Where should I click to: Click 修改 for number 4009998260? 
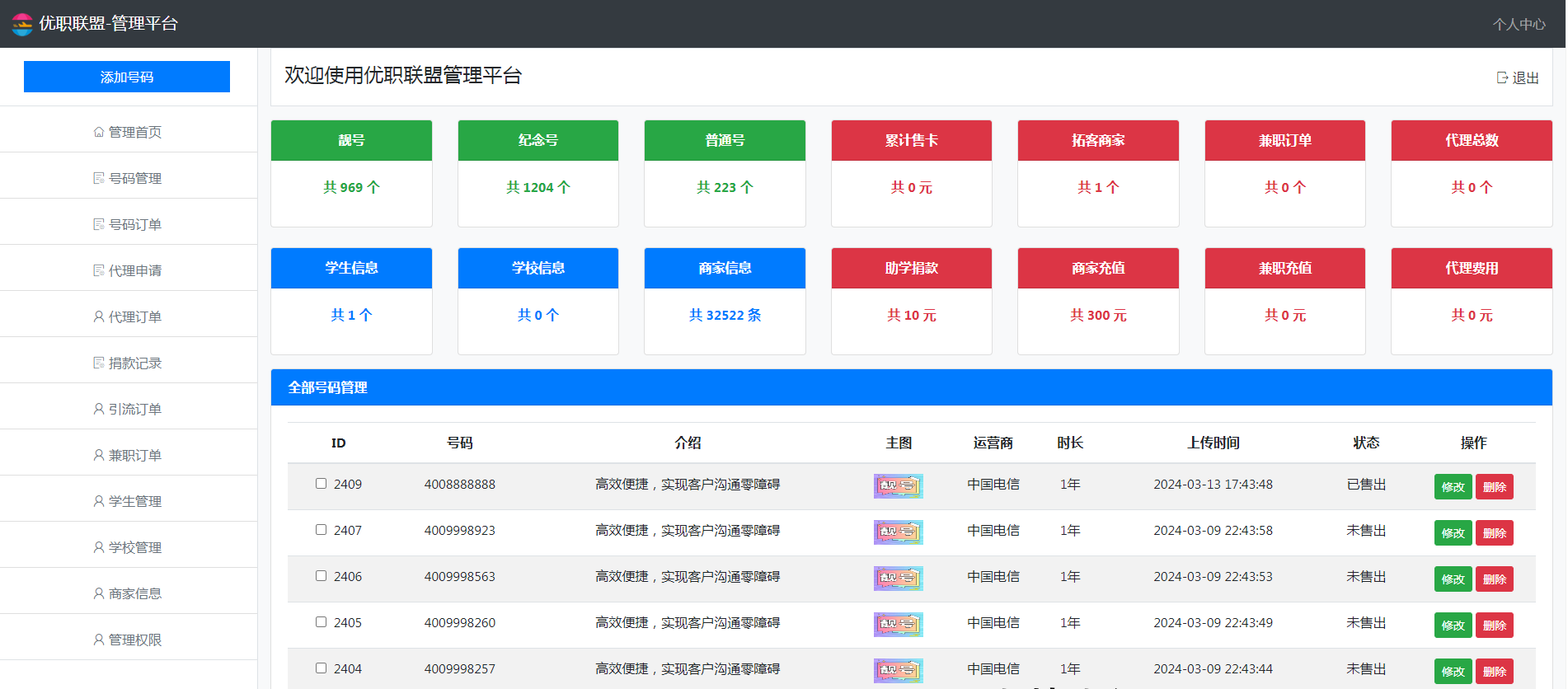(x=1453, y=626)
